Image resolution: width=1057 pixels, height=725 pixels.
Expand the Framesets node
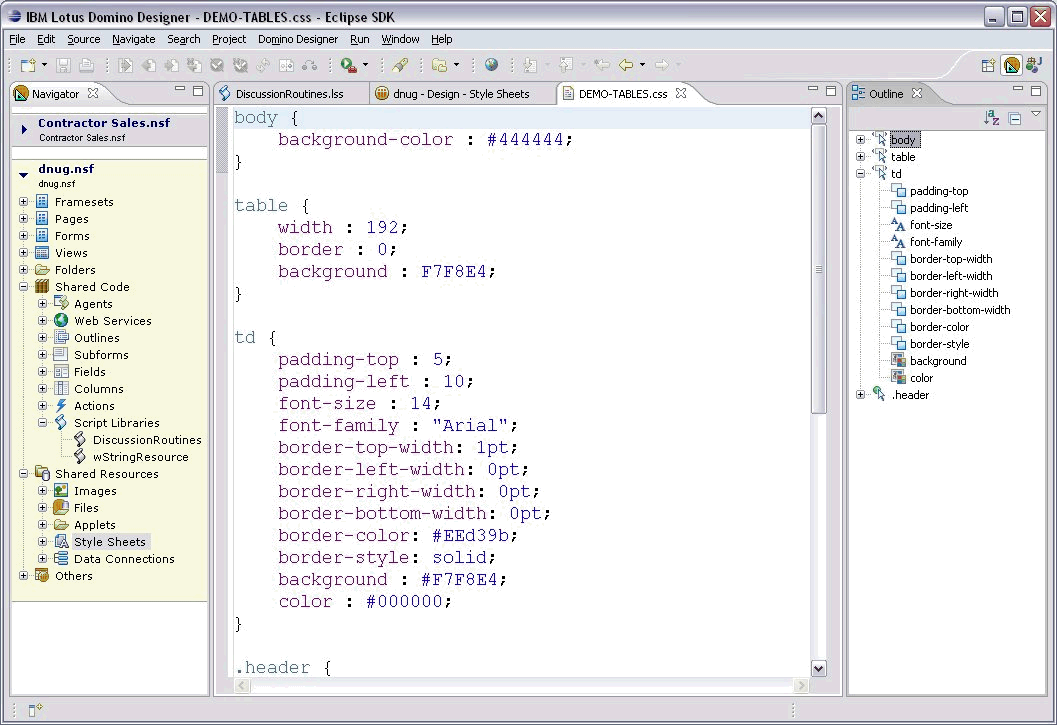24,202
